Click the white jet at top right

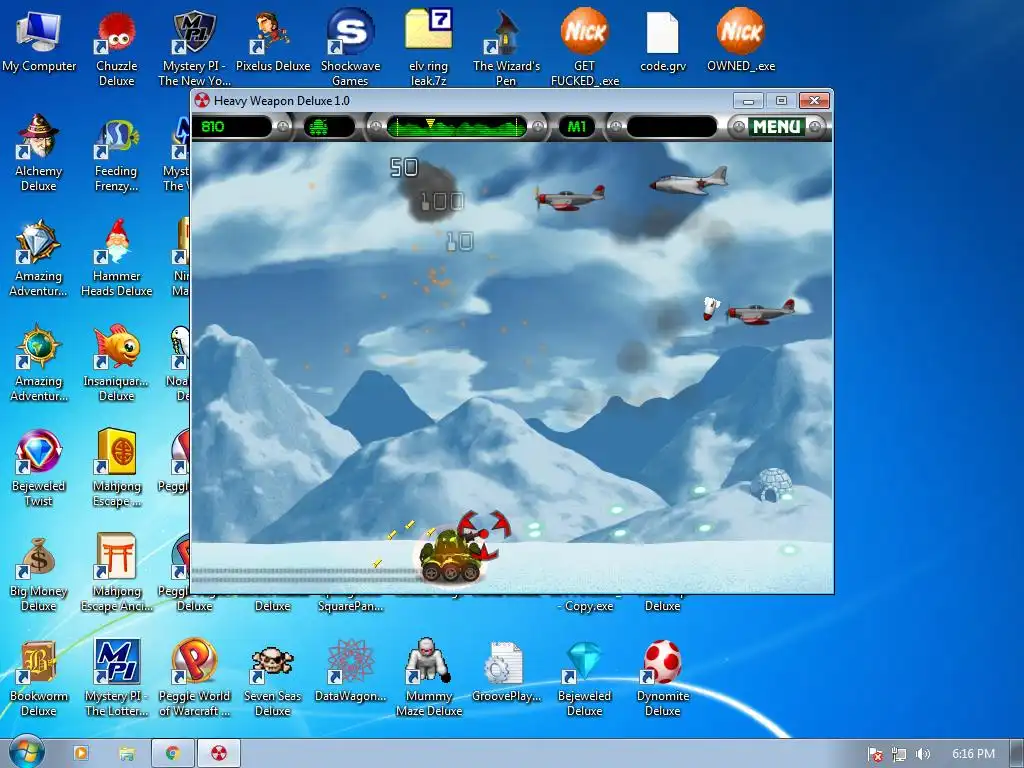688,181
